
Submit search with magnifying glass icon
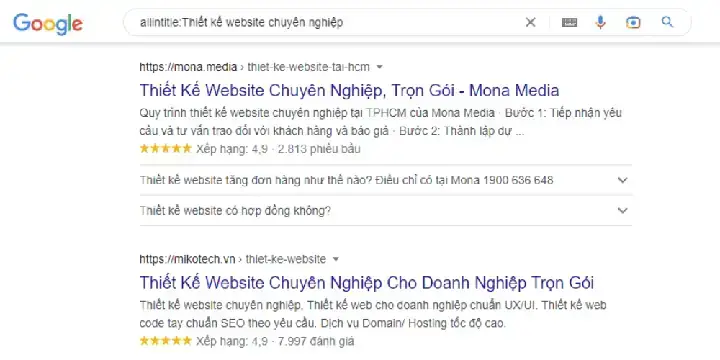pos(667,22)
